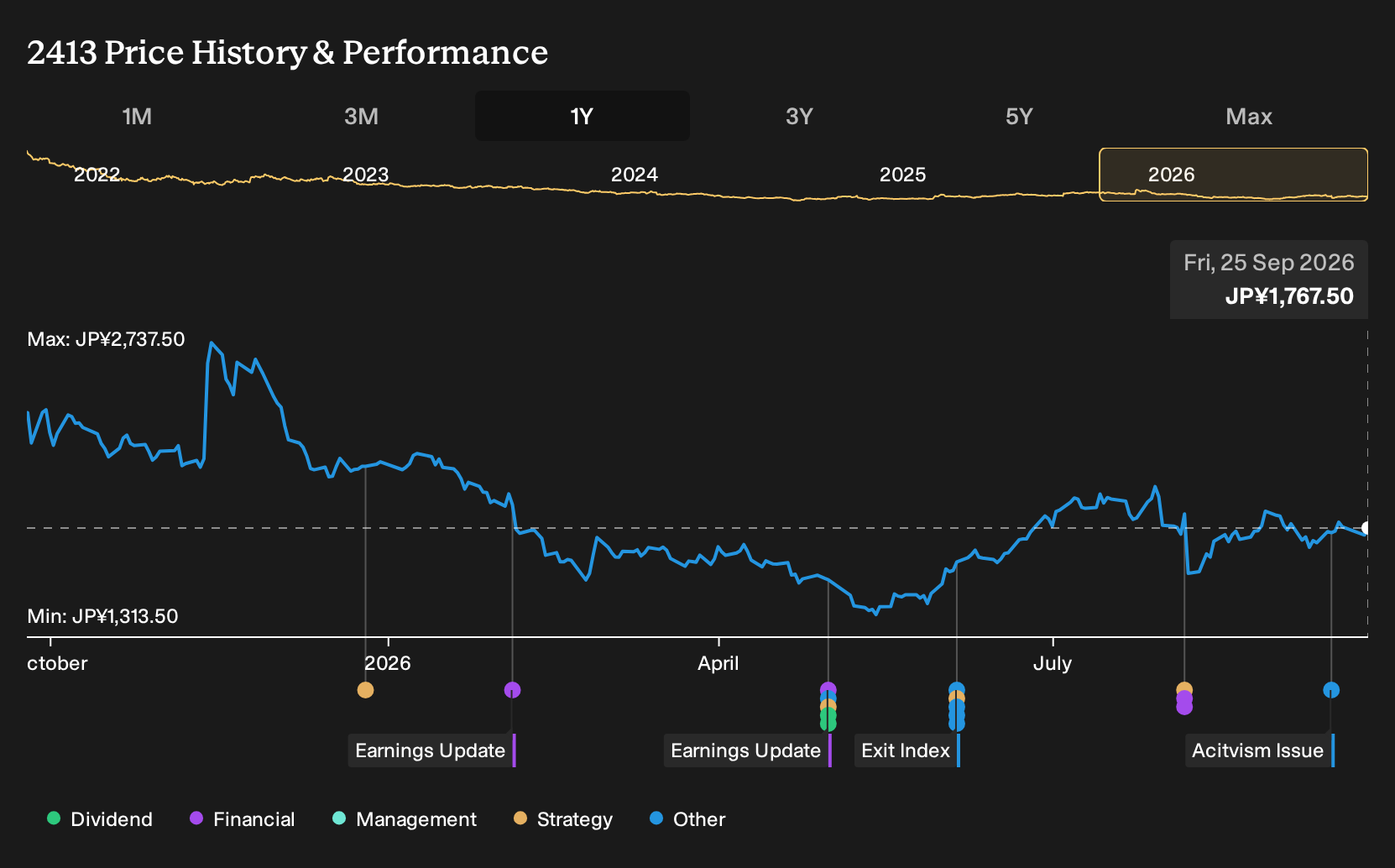
Task: Click the orange Strategy event dot near 2026
Action: coord(365,690)
